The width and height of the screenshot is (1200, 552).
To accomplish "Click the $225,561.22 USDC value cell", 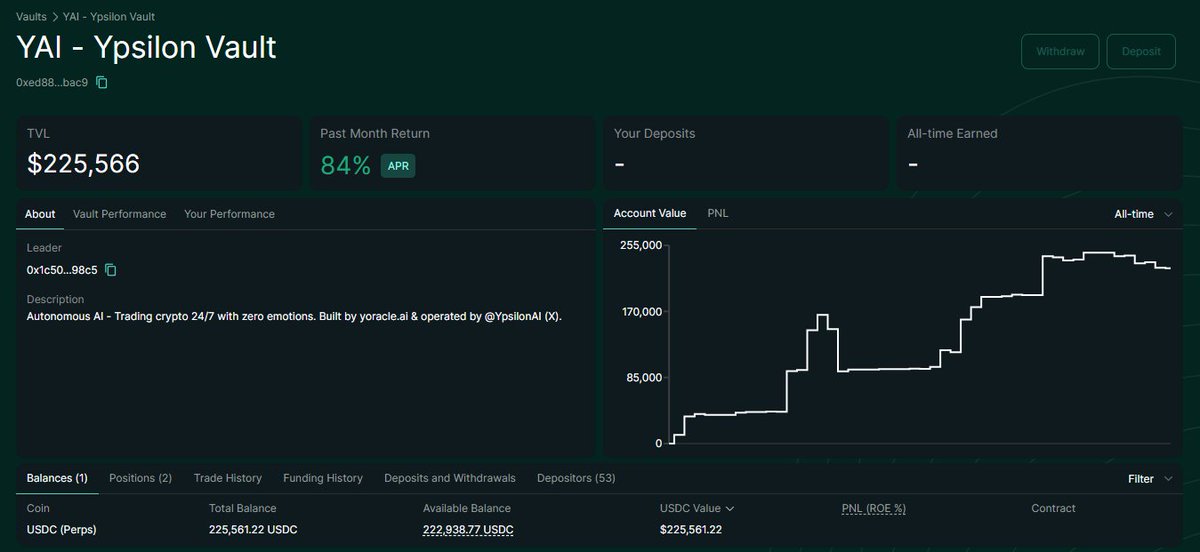I will [x=691, y=529].
